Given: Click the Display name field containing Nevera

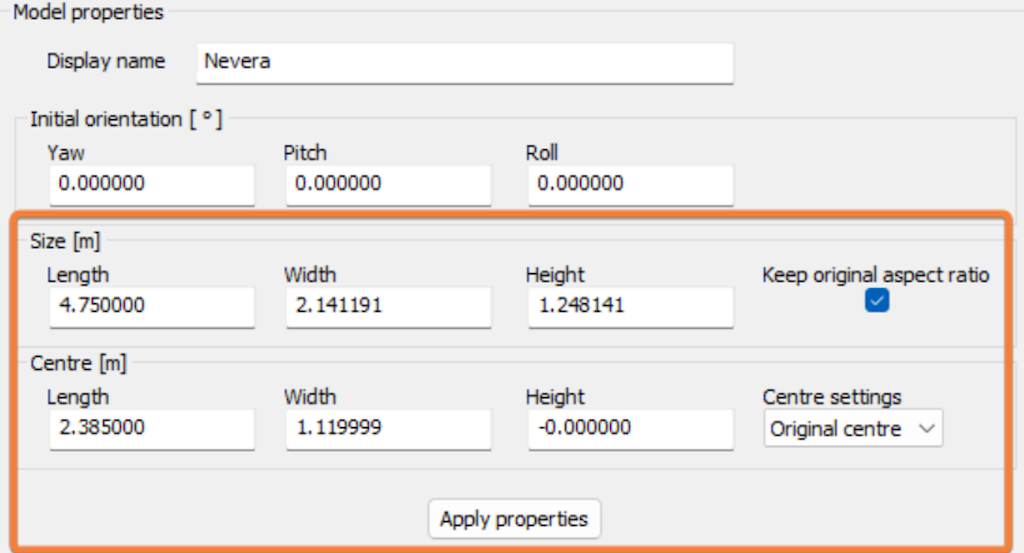Looking at the screenshot, I should 464,63.
